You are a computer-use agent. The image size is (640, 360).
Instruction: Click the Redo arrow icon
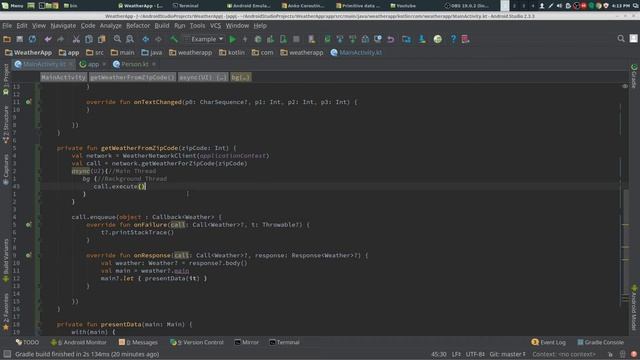[60, 39]
